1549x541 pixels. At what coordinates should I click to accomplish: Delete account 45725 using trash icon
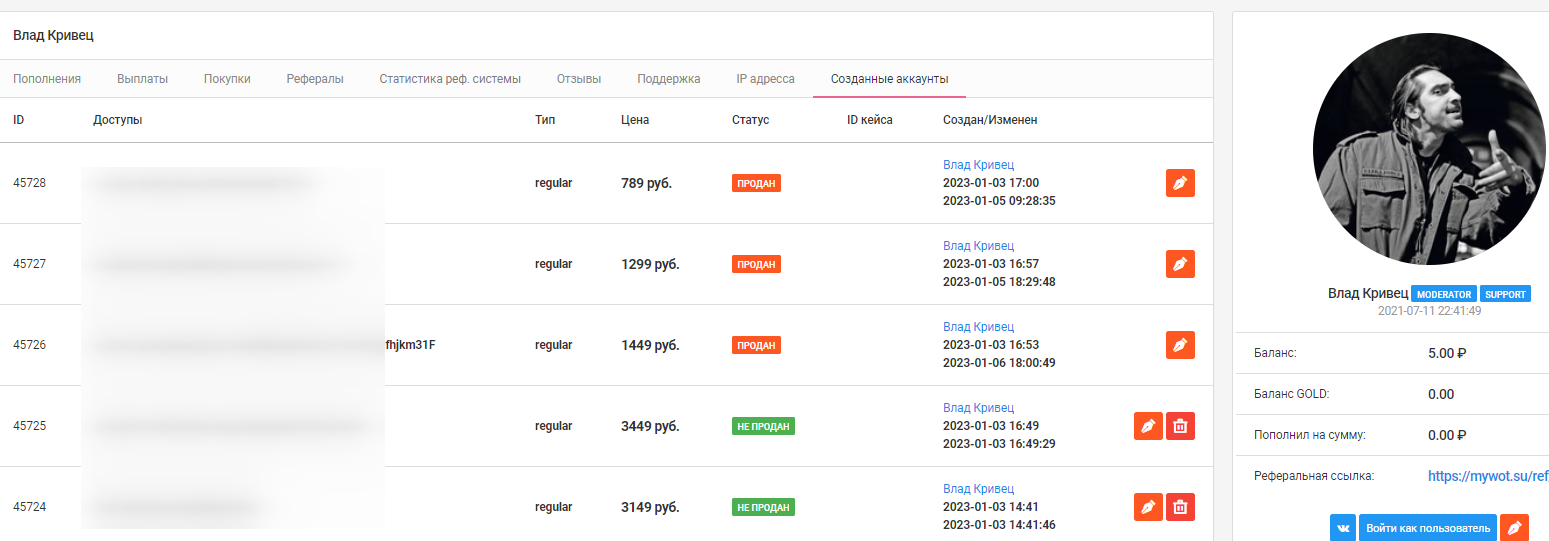tap(1180, 426)
